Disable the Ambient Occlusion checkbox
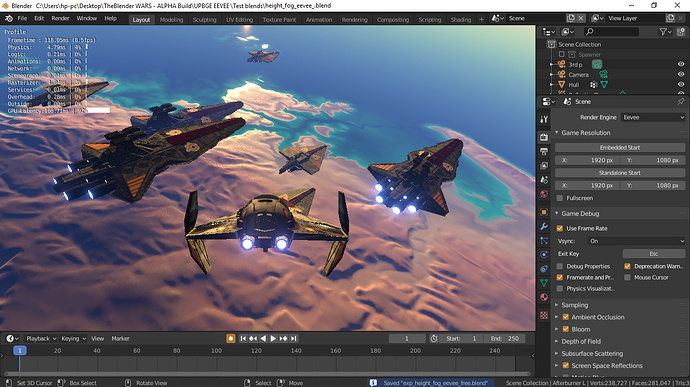The width and height of the screenshot is (690, 387). 566,317
